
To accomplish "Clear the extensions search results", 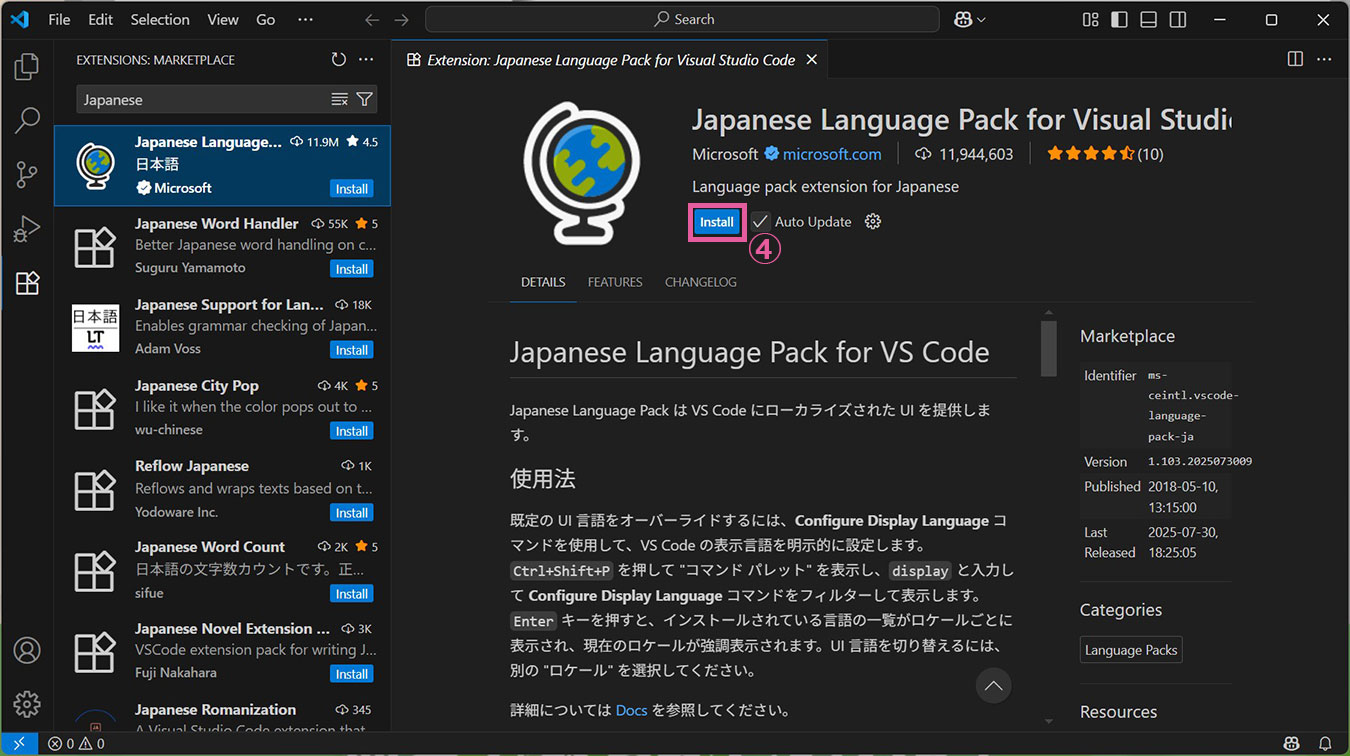I will [340, 99].
